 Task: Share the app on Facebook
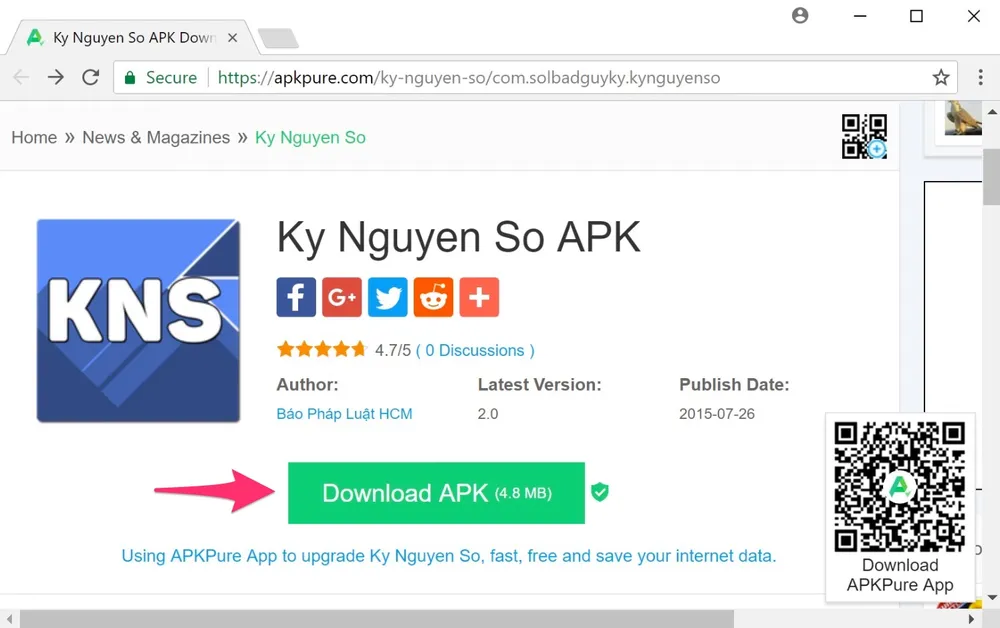click(296, 297)
